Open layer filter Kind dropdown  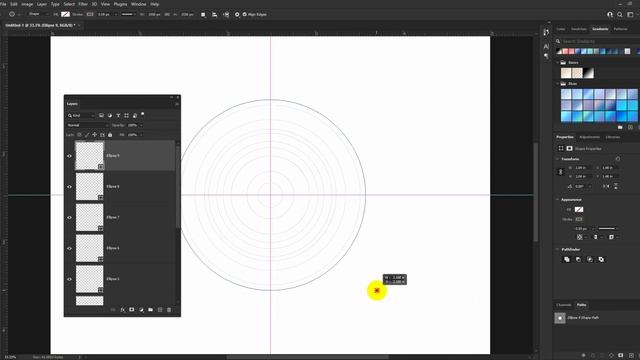81,116
